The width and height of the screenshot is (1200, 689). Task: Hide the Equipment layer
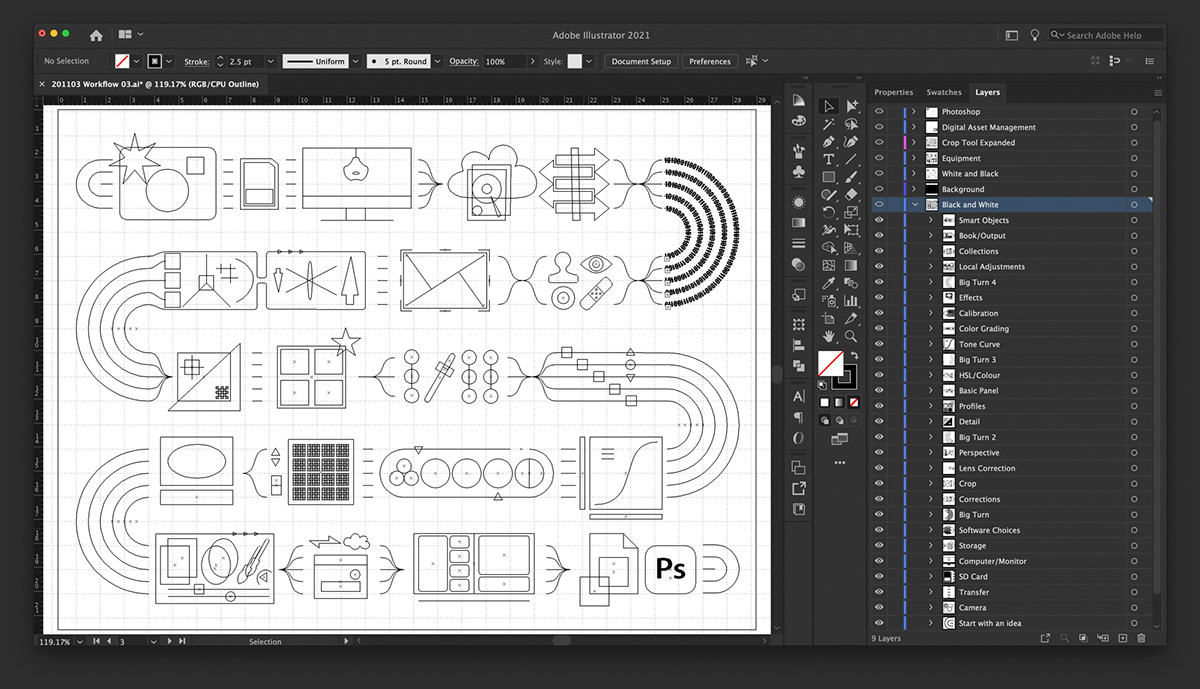[879, 158]
